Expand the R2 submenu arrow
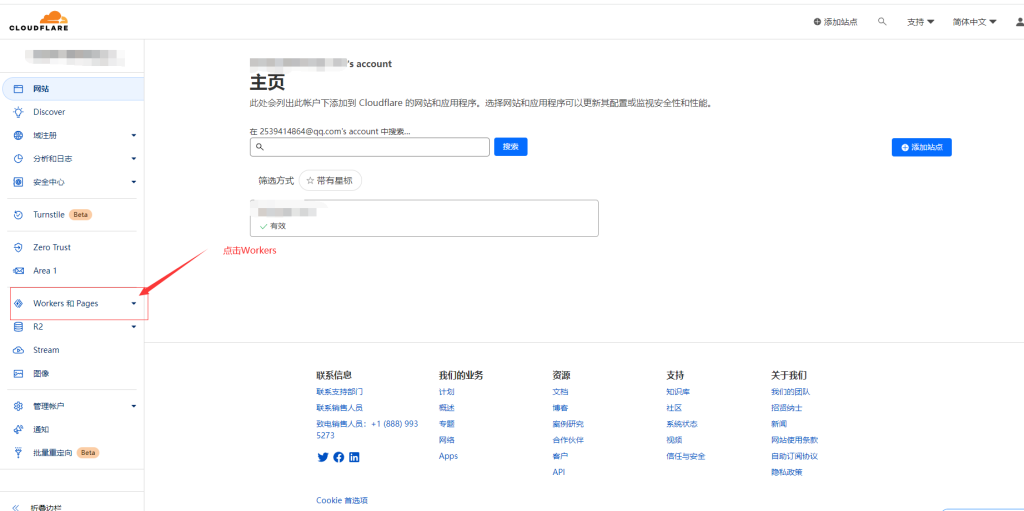1024x511 pixels. (134, 327)
